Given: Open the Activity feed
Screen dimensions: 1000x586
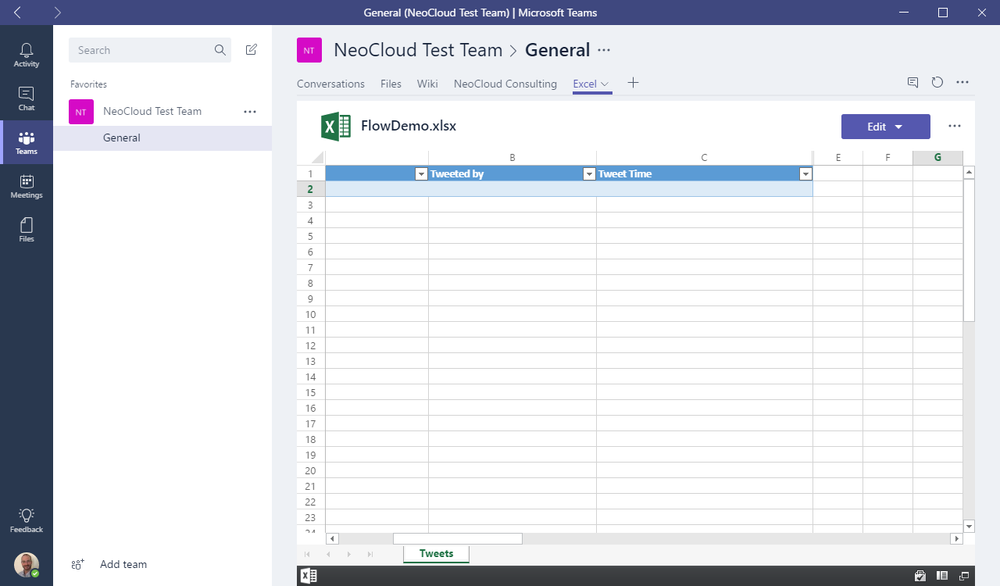Looking at the screenshot, I should click(x=26, y=55).
